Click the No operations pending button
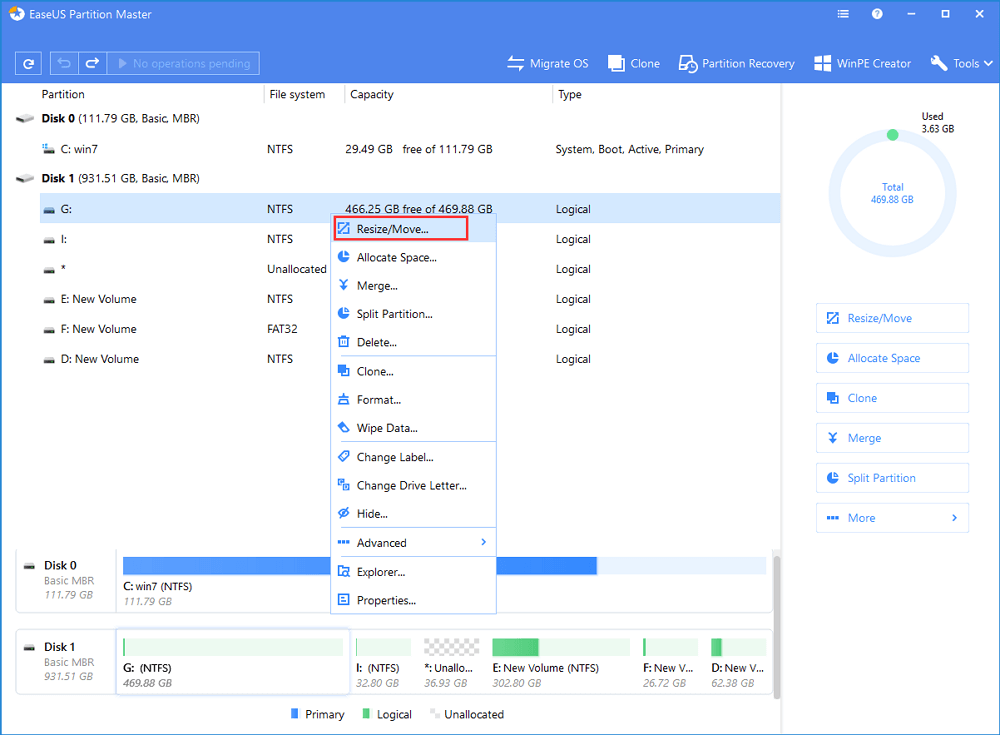Viewport: 1000px width, 735px height. tap(184, 63)
